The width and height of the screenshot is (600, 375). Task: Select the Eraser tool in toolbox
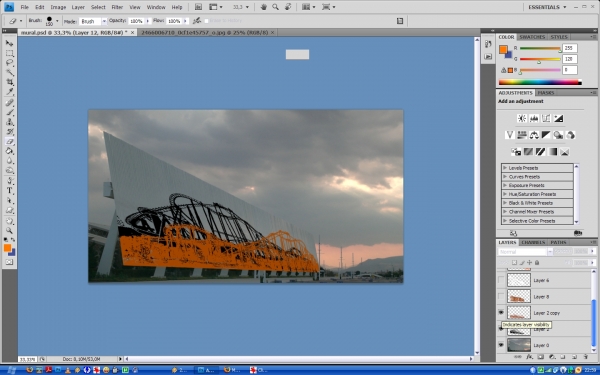(10, 142)
